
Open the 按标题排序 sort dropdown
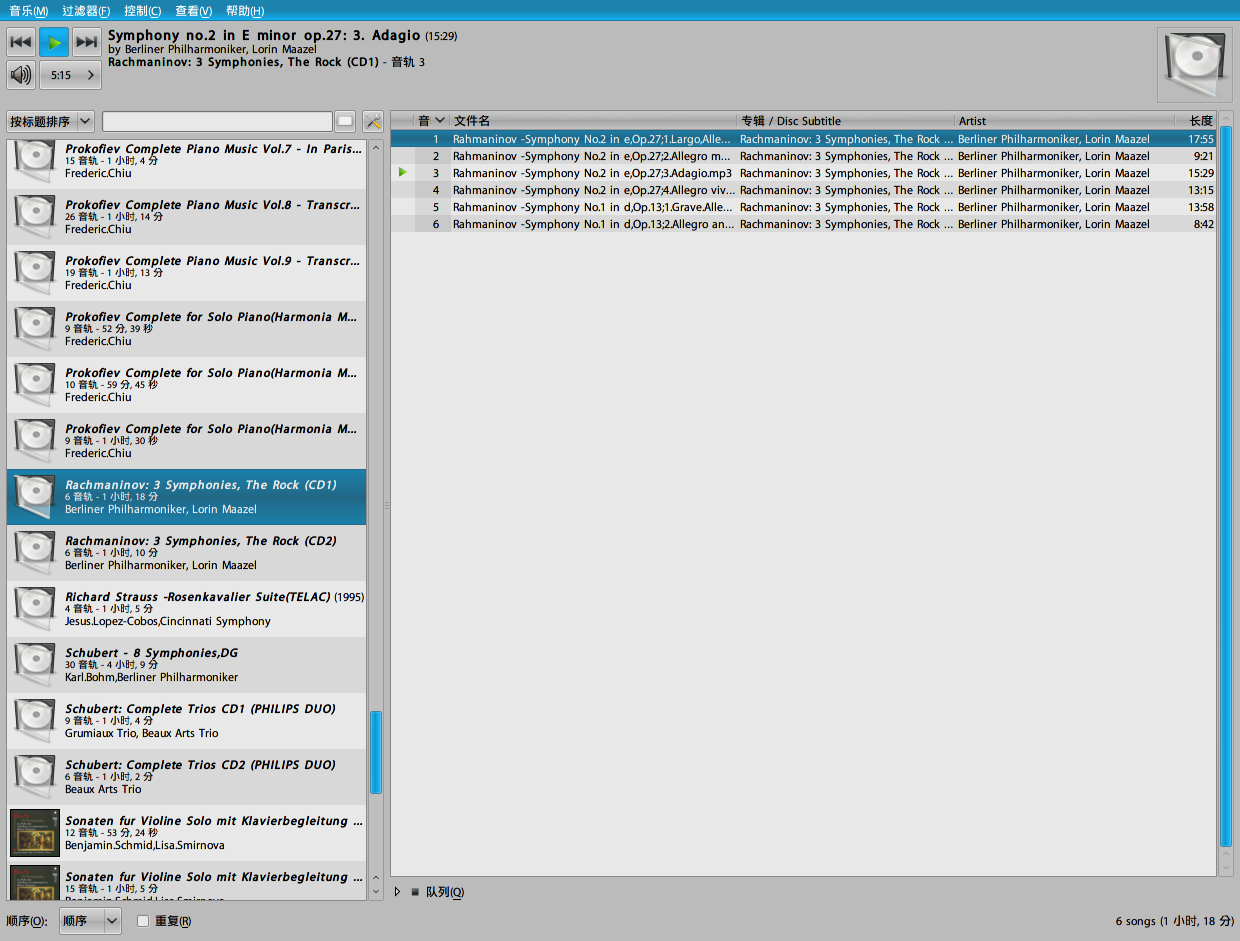coord(50,121)
